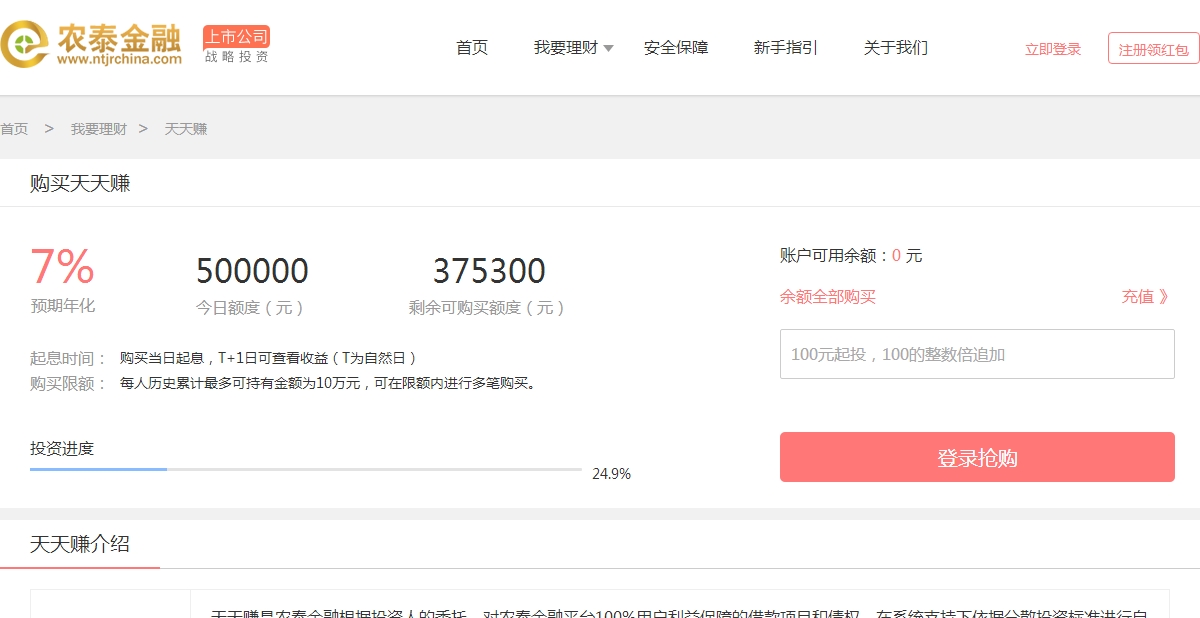1200x618 pixels.
Task: Open the 首页 nav item
Action: (x=472, y=47)
